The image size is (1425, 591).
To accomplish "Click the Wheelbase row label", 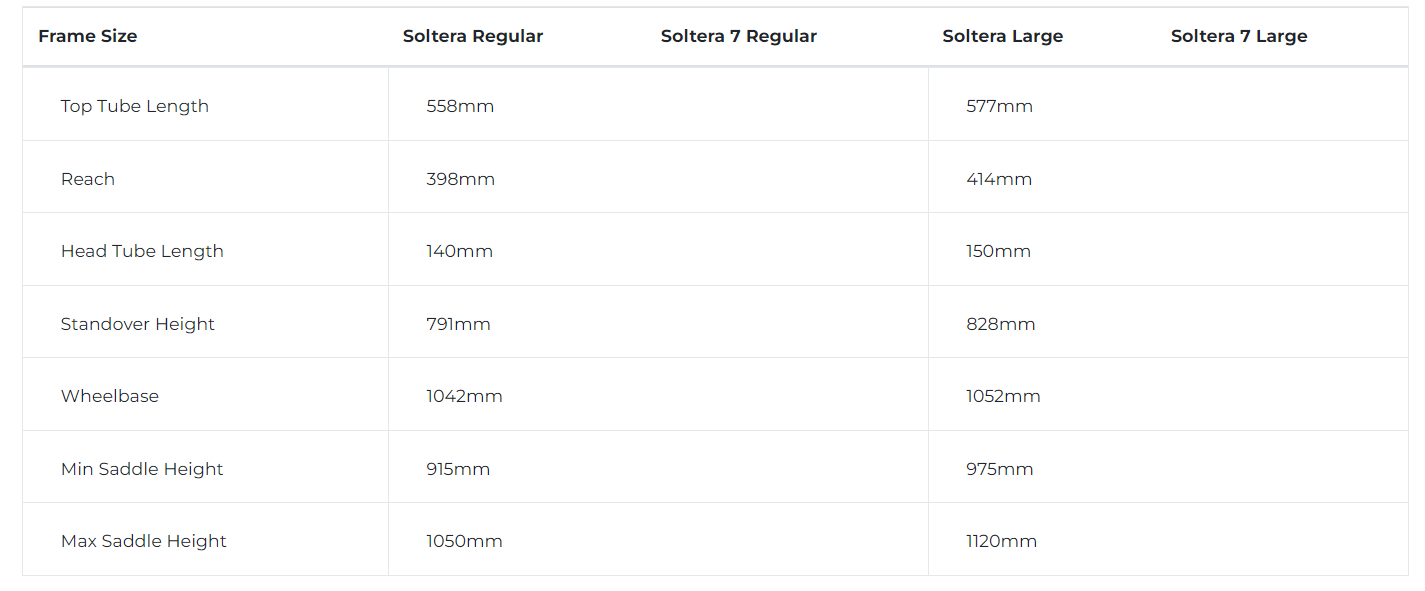I will [x=110, y=396].
